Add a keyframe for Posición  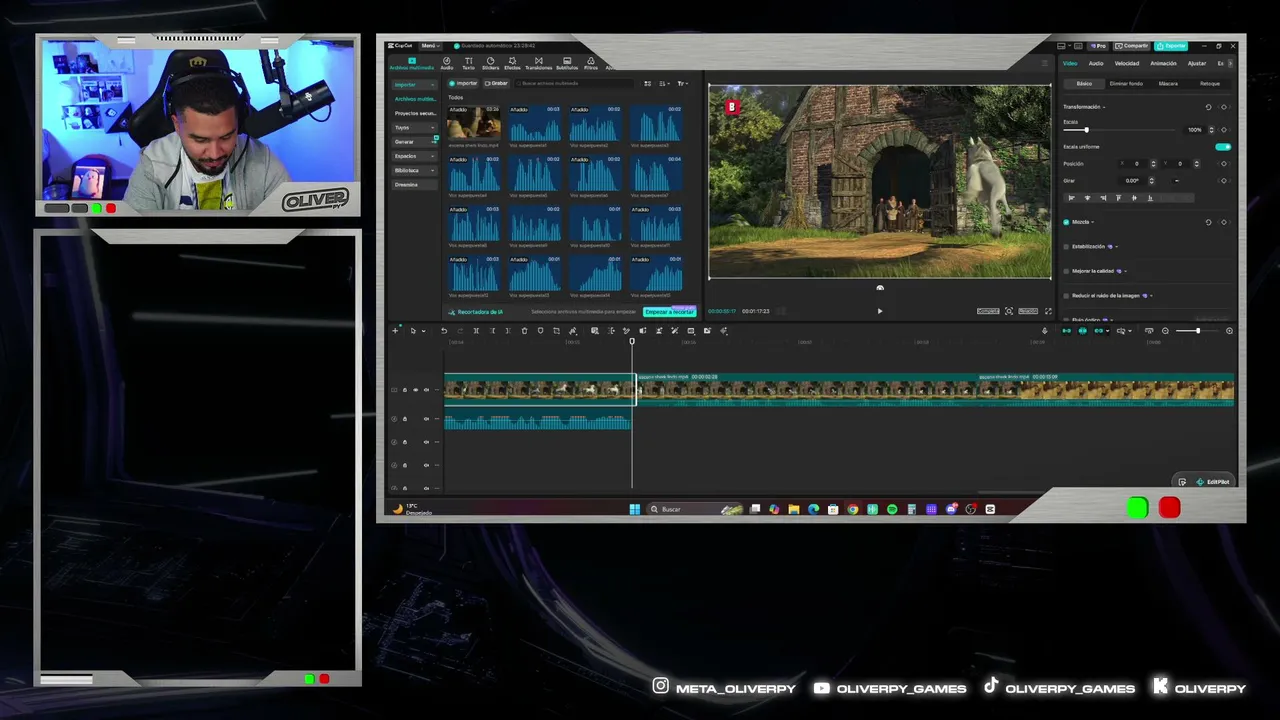[1224, 163]
